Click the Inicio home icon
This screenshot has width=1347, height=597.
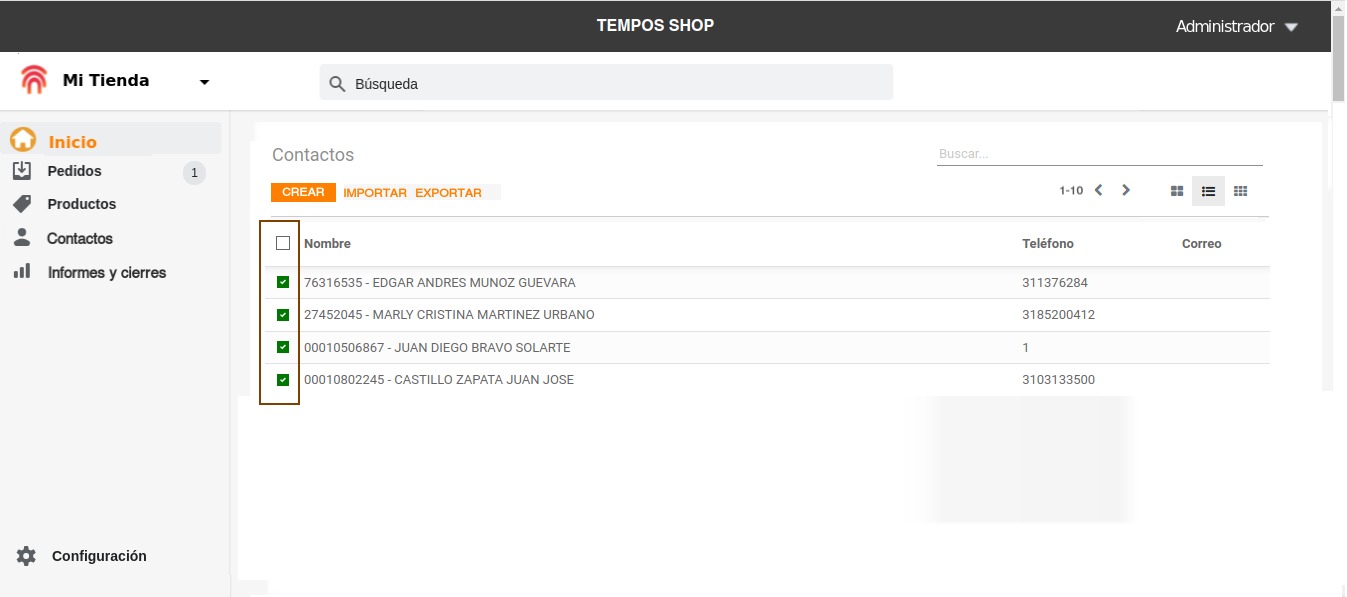click(x=22, y=141)
